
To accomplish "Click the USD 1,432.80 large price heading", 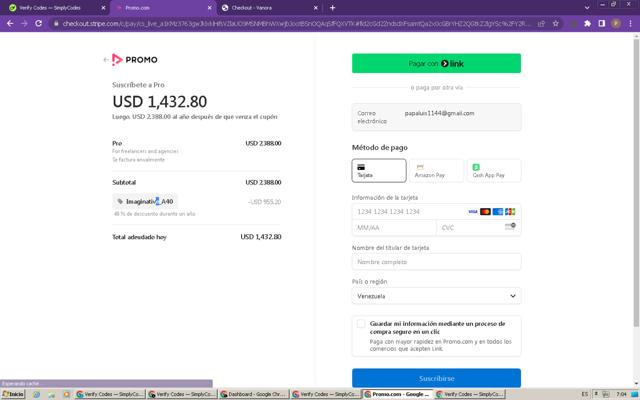I will tap(160, 102).
